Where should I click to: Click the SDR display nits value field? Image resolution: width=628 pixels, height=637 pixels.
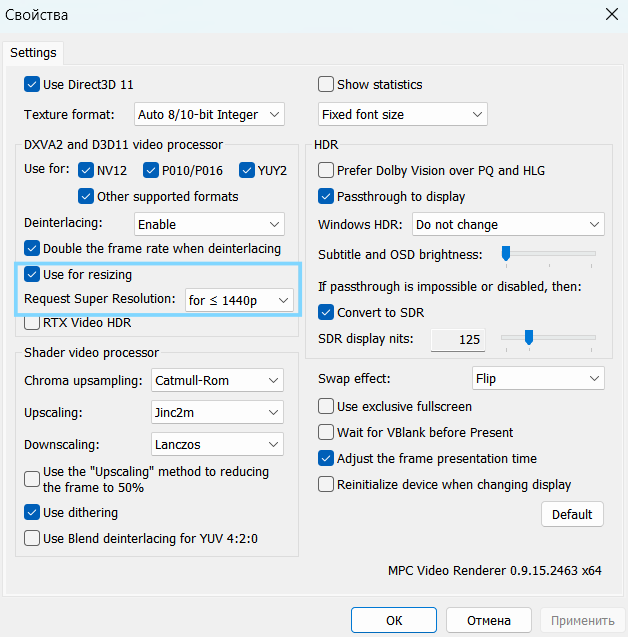click(458, 340)
